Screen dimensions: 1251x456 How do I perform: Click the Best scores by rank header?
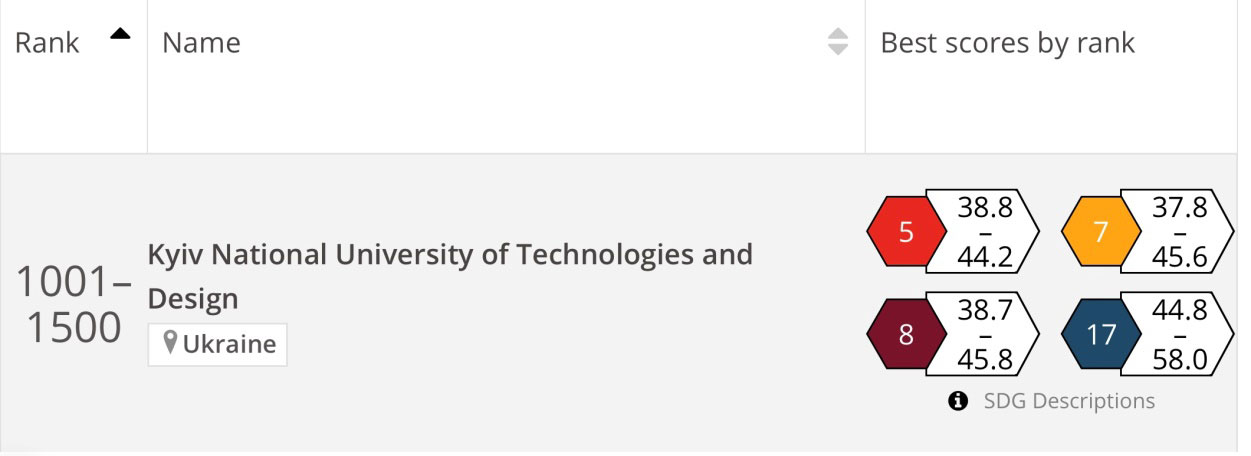pos(1007,42)
